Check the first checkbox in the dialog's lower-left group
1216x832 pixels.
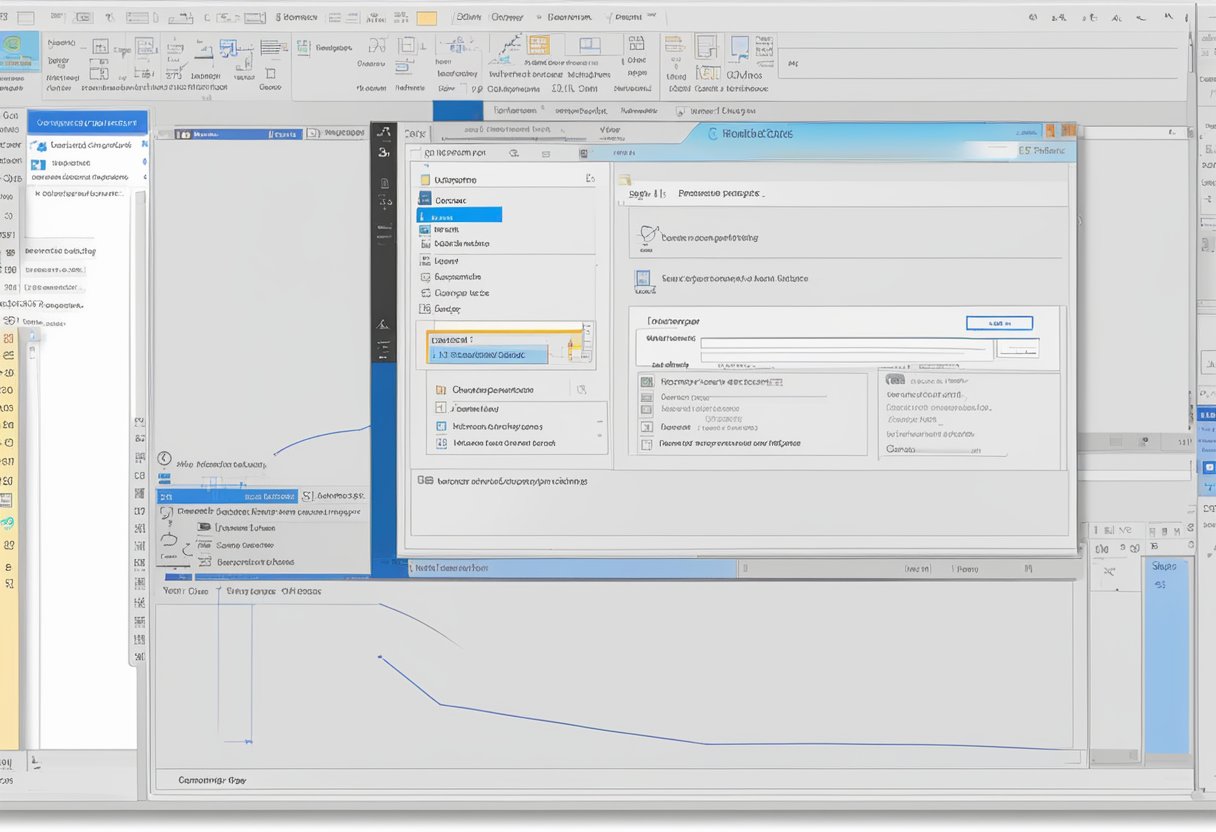click(x=648, y=381)
